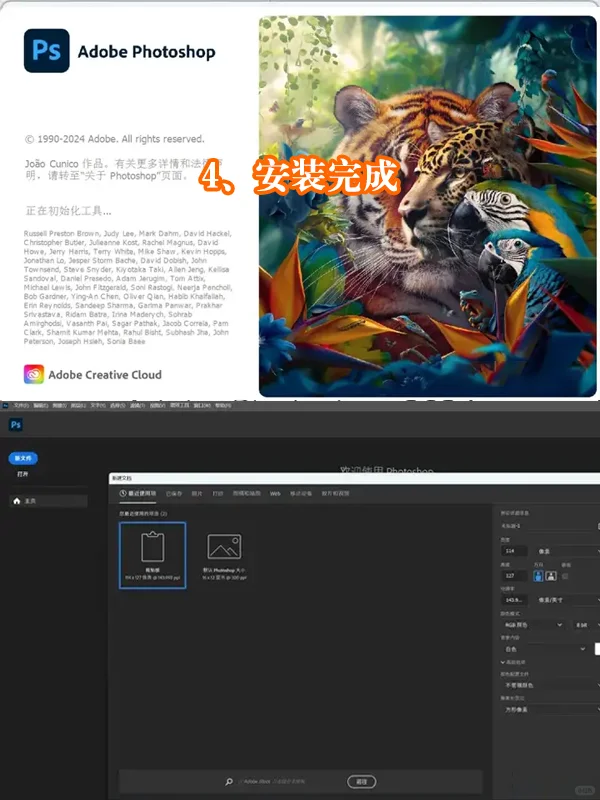Open the 文字(Y) menu
This screenshot has height=800, width=600.
98,406
